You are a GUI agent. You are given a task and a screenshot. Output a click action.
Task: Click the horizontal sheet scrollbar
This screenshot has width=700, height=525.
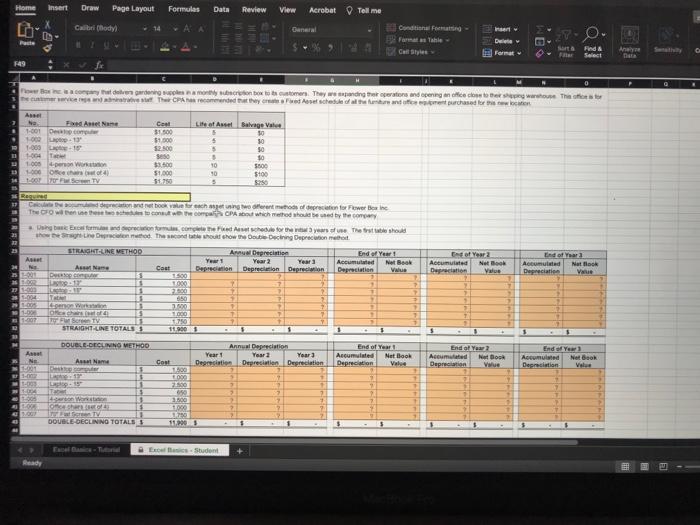coord(295,442)
